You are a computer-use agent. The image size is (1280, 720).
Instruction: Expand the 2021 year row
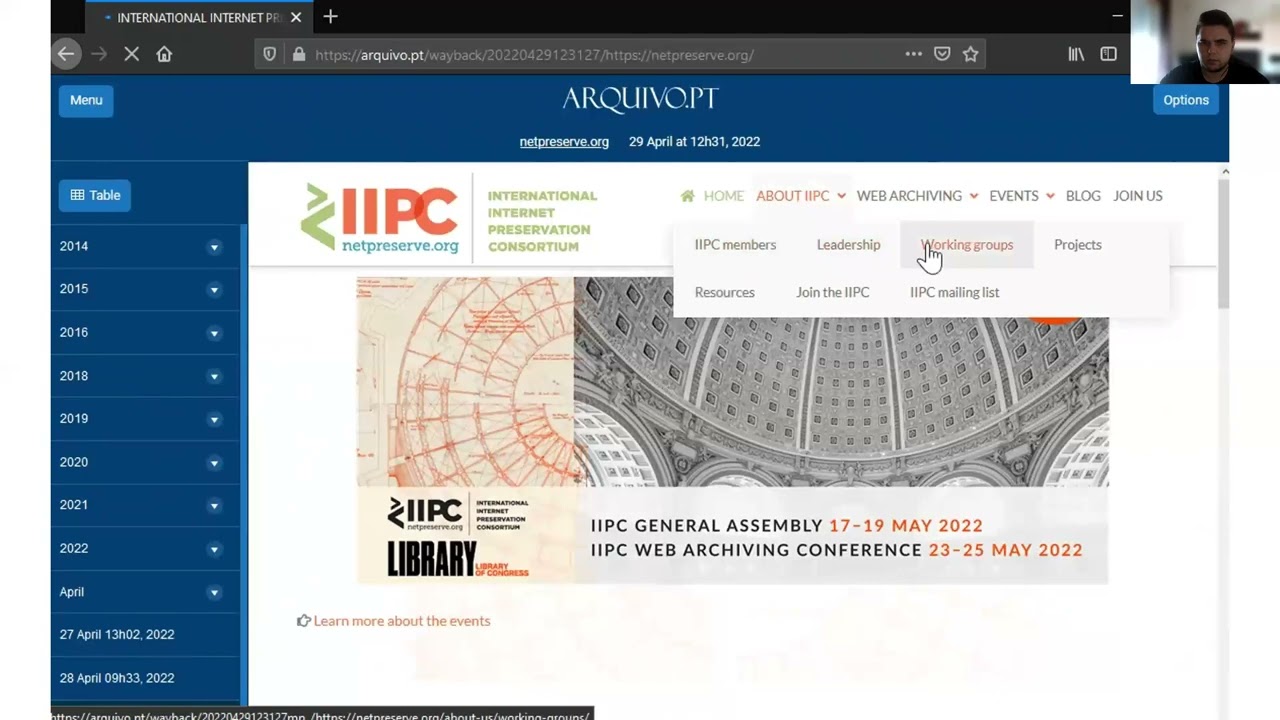tap(145, 505)
